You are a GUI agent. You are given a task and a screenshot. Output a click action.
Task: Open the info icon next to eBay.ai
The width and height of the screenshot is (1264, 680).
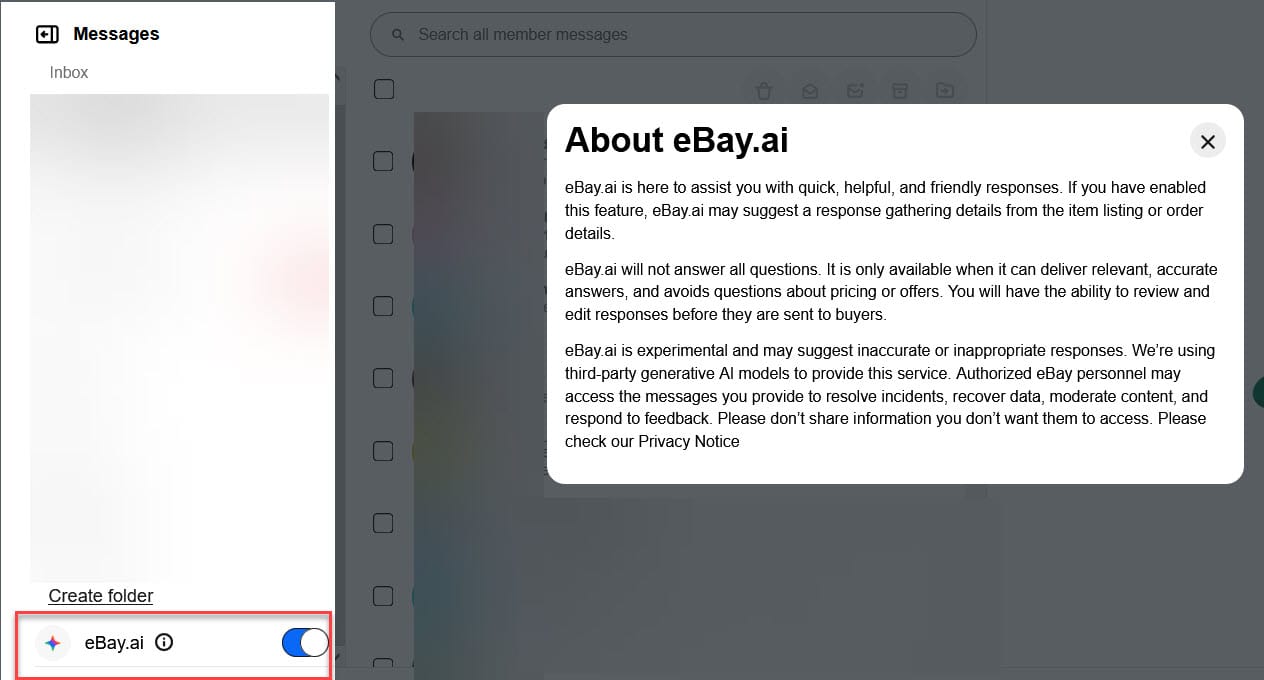point(165,643)
